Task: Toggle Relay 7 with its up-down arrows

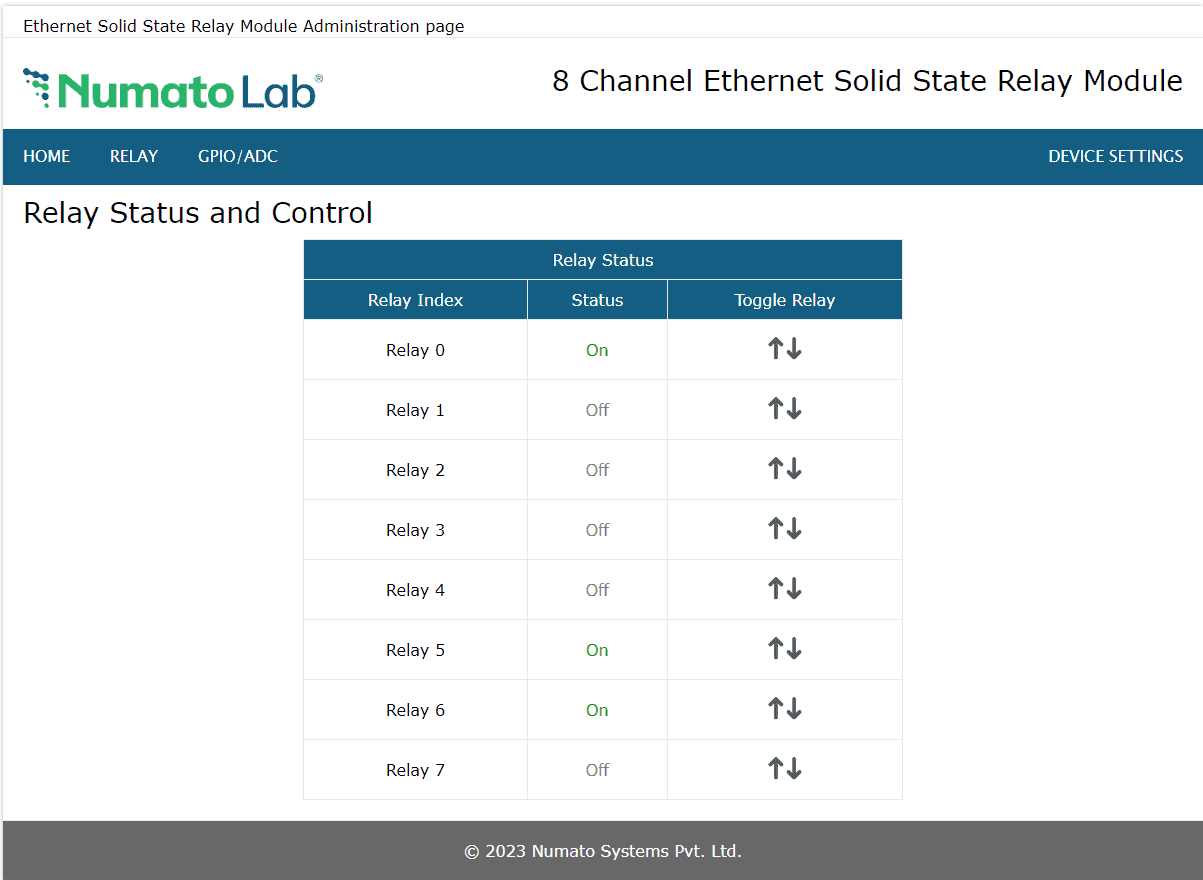Action: pos(784,769)
